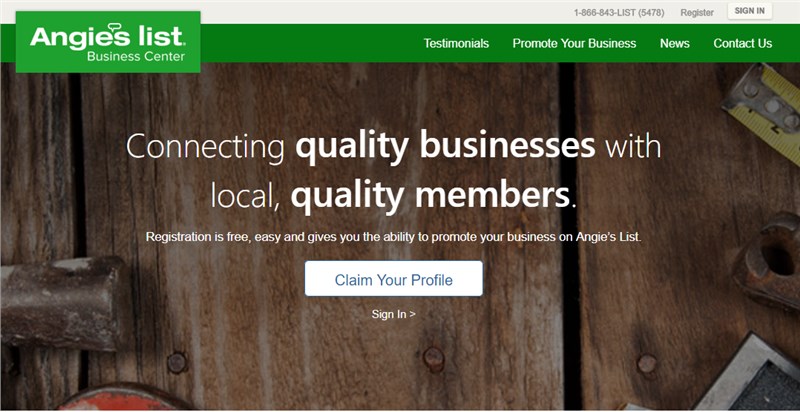The height and width of the screenshot is (412, 800).
Task: Click the word 'Connecting' in the headline
Action: [205, 147]
